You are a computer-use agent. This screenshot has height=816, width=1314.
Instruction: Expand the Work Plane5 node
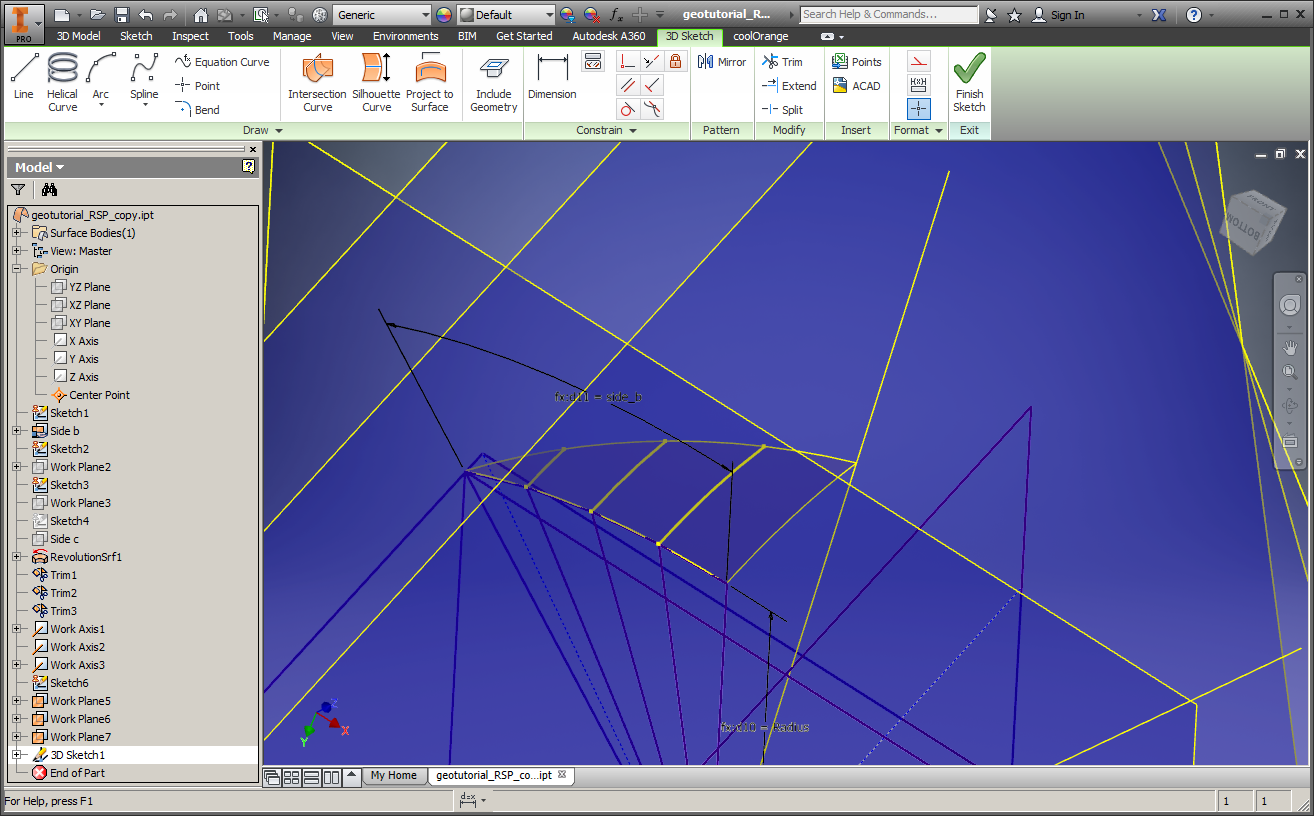point(17,701)
